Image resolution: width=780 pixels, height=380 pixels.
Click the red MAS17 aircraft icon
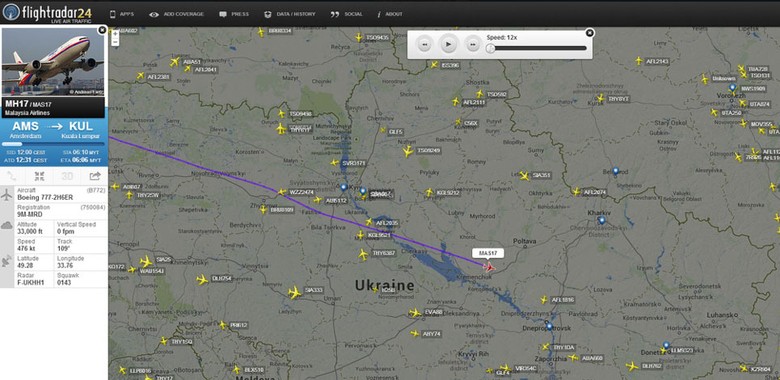click(x=489, y=267)
